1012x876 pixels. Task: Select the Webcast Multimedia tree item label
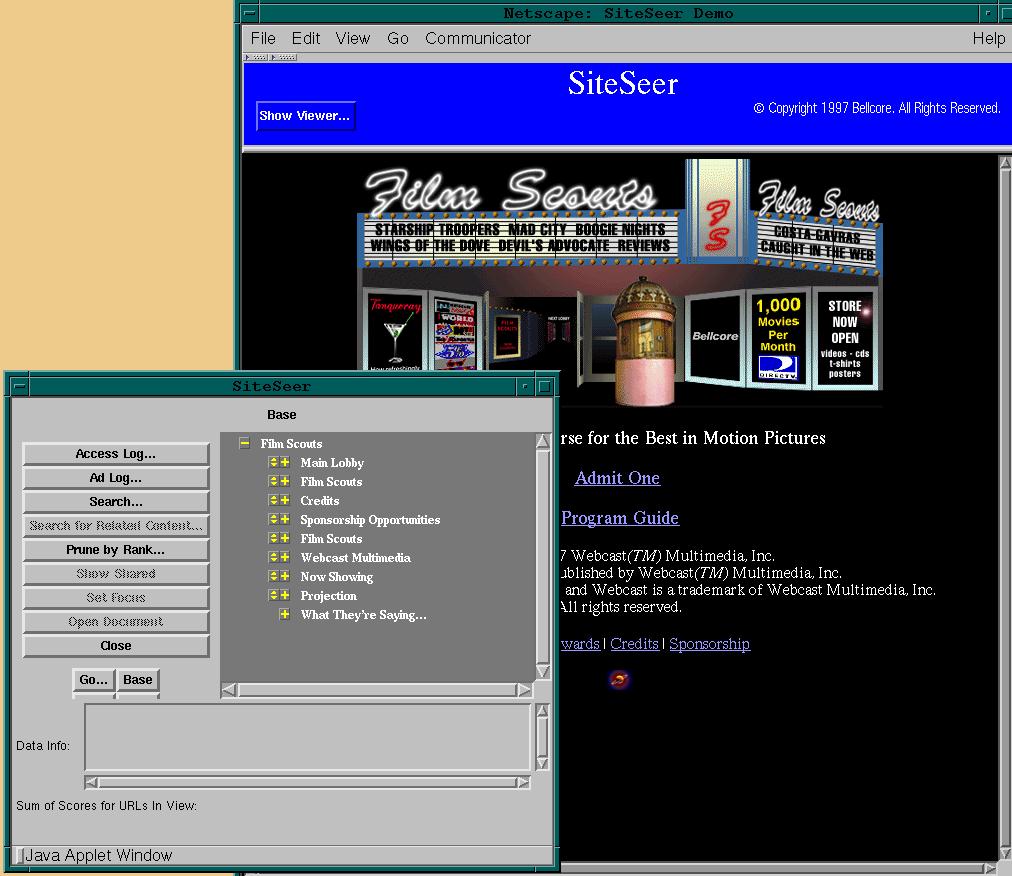coord(355,558)
